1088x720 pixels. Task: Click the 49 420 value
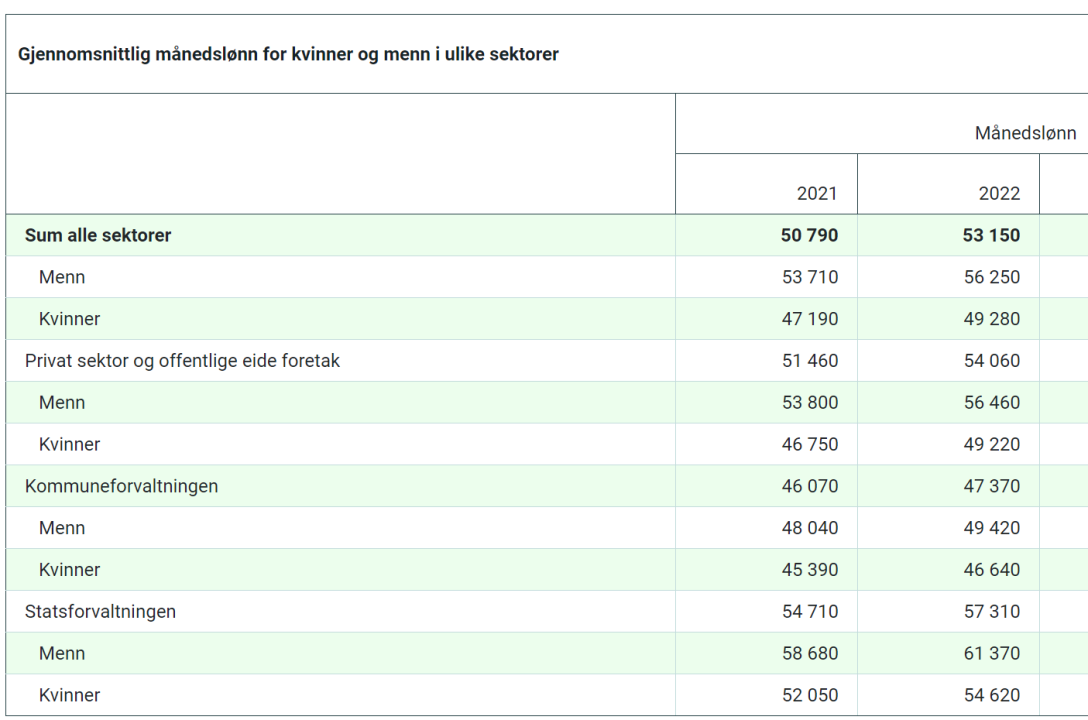click(x=992, y=528)
